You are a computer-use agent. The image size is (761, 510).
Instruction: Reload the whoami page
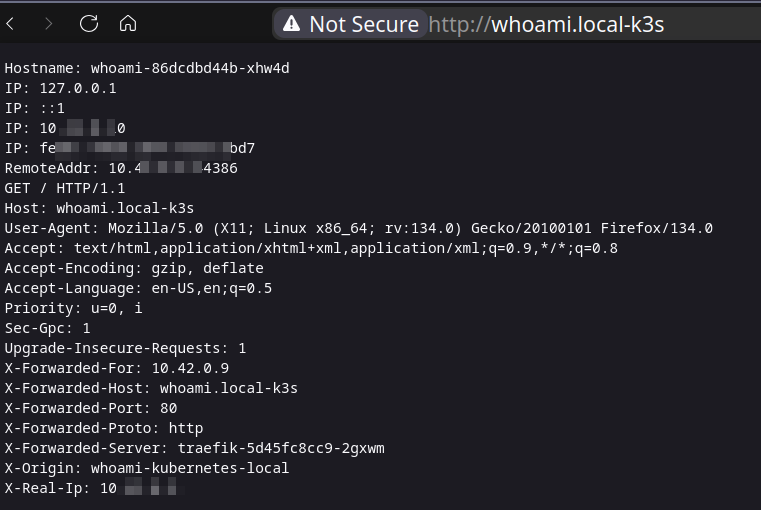[x=88, y=23]
